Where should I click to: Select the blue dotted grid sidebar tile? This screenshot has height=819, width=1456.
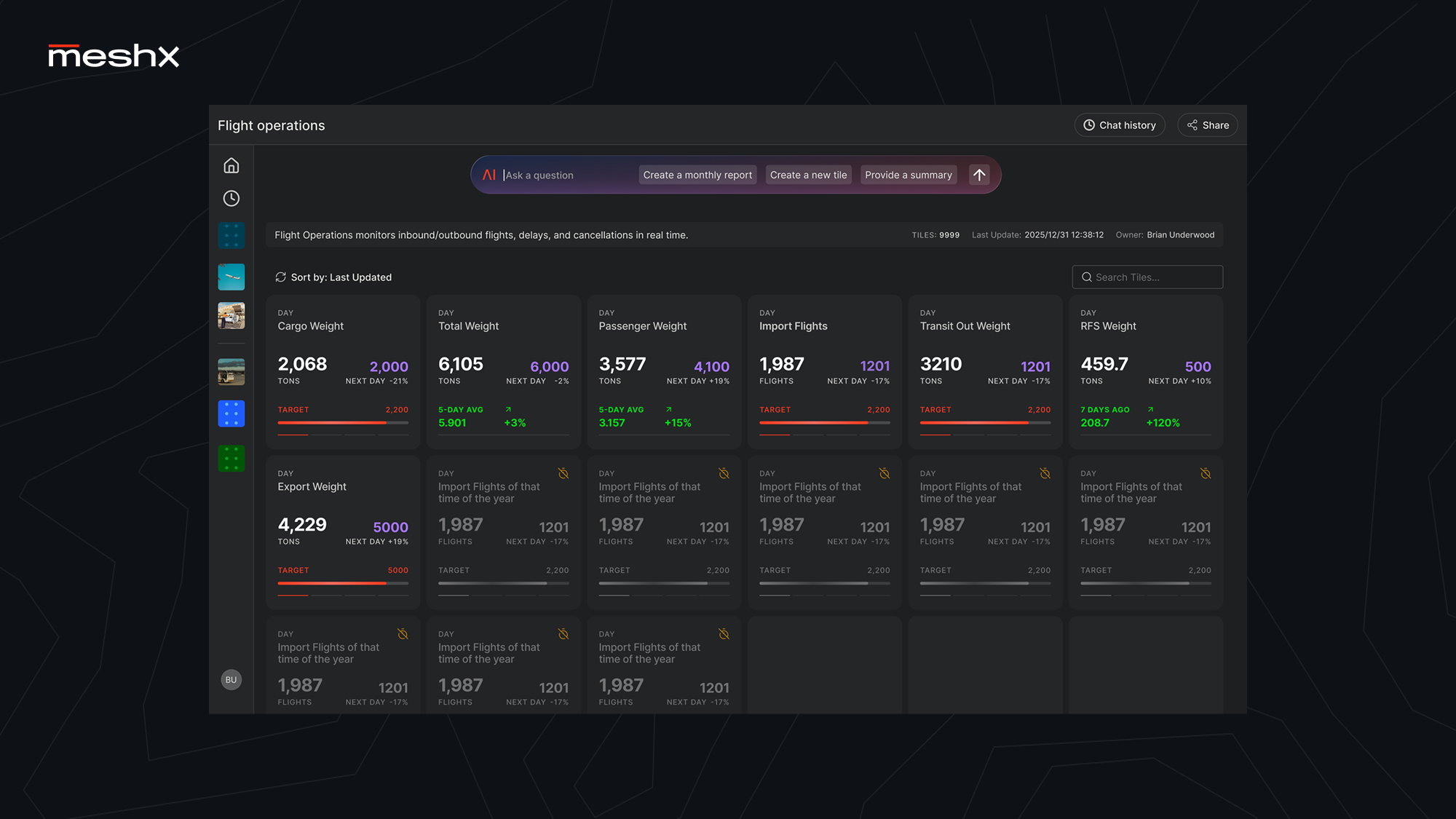point(231,414)
